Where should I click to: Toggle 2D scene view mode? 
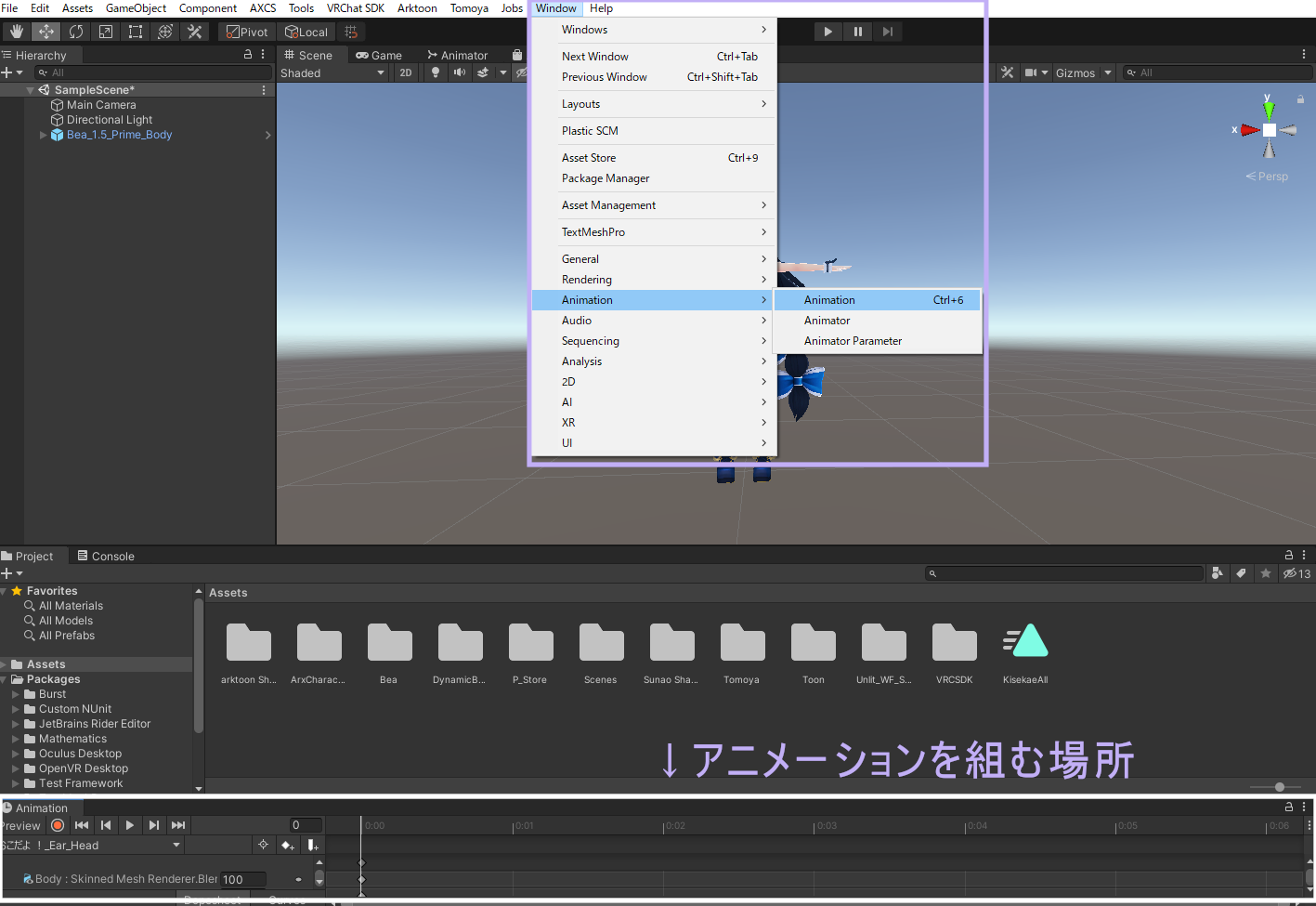[x=406, y=72]
